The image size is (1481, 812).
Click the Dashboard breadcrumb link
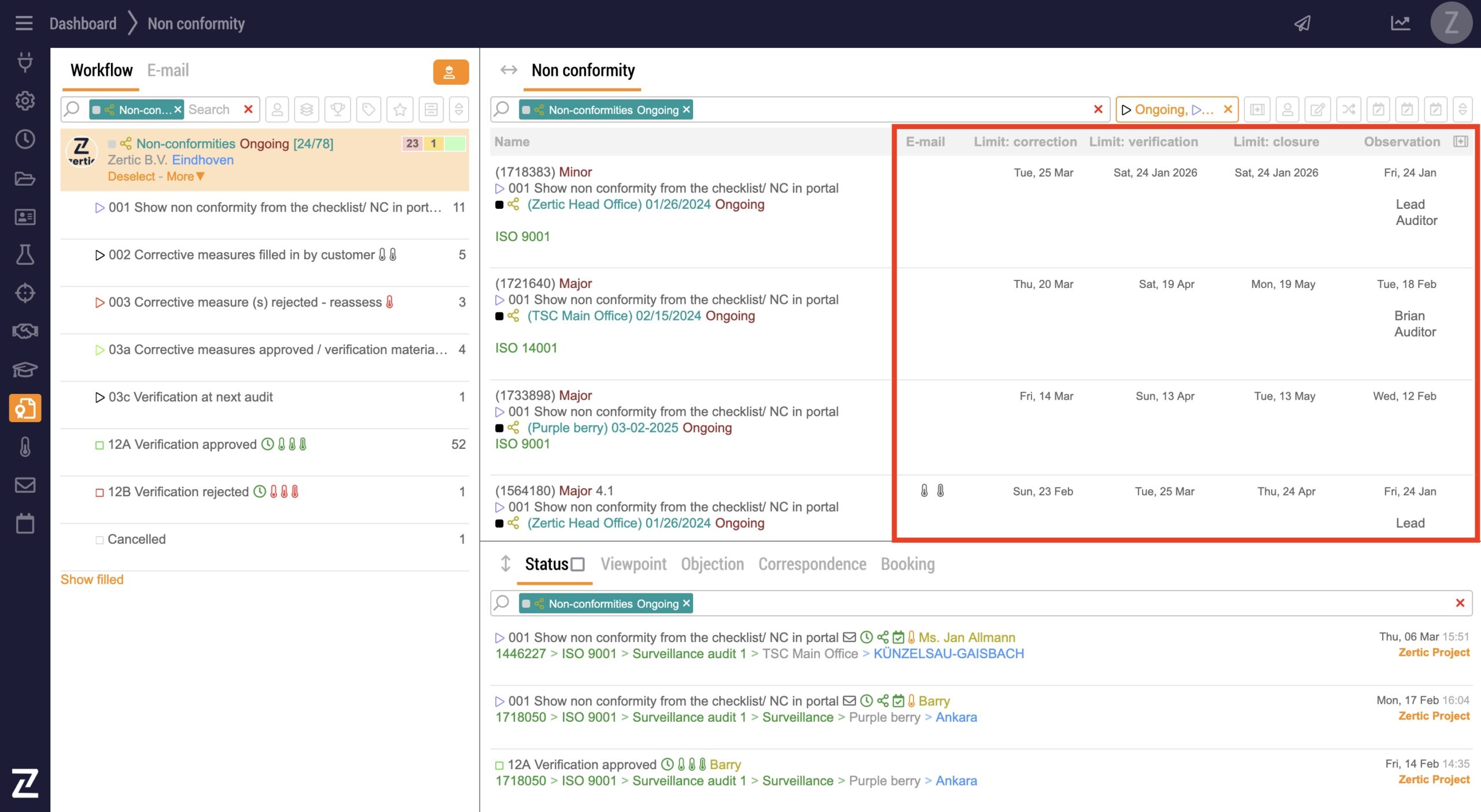83,24
